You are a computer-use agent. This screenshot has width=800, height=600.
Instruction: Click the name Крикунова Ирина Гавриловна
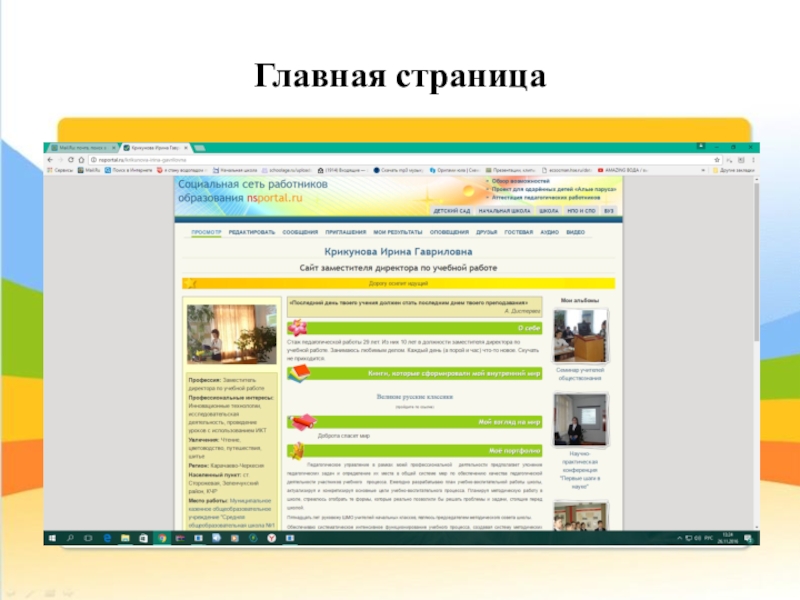pos(398,252)
